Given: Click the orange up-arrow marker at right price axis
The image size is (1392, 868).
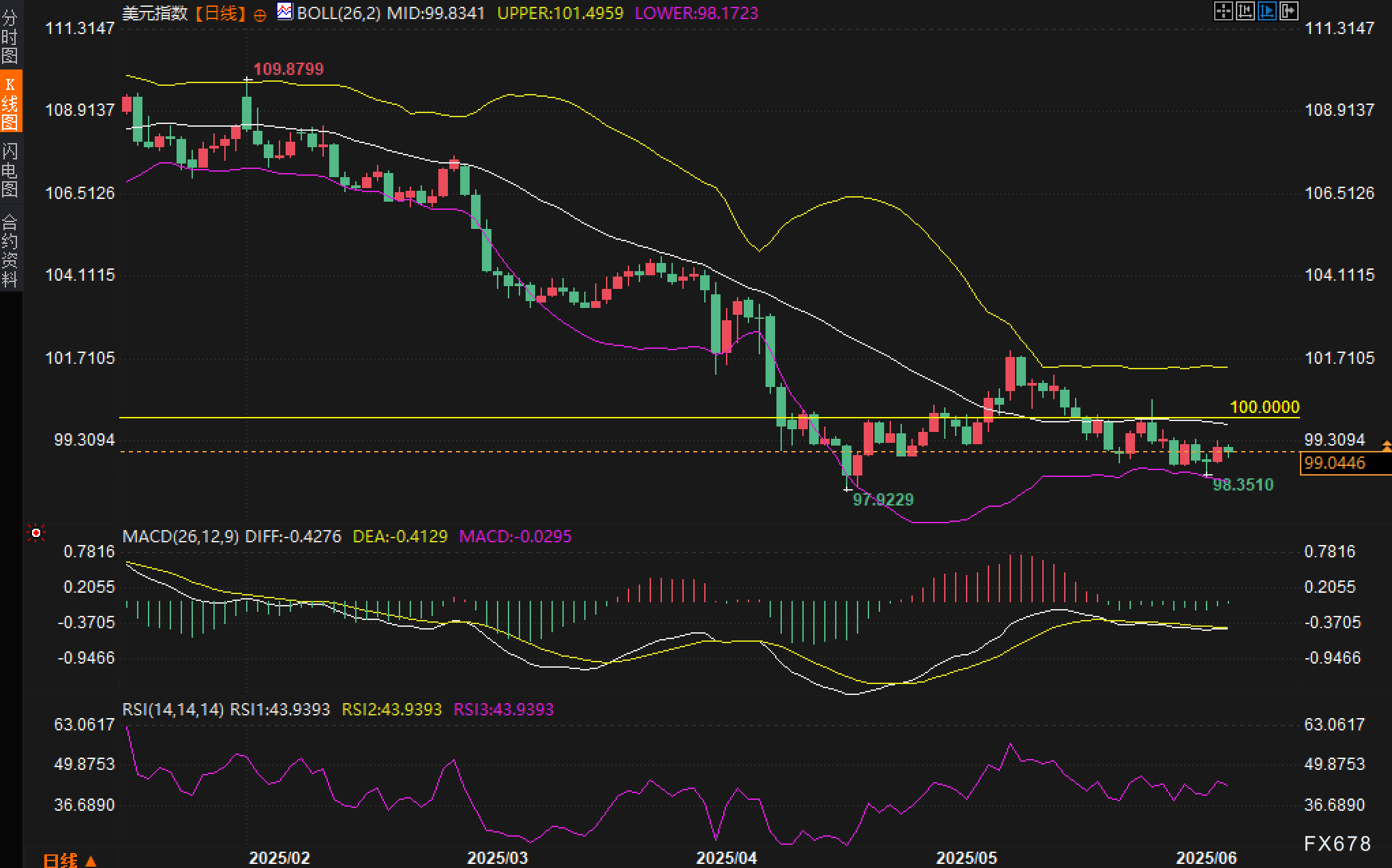Looking at the screenshot, I should (x=1386, y=446).
